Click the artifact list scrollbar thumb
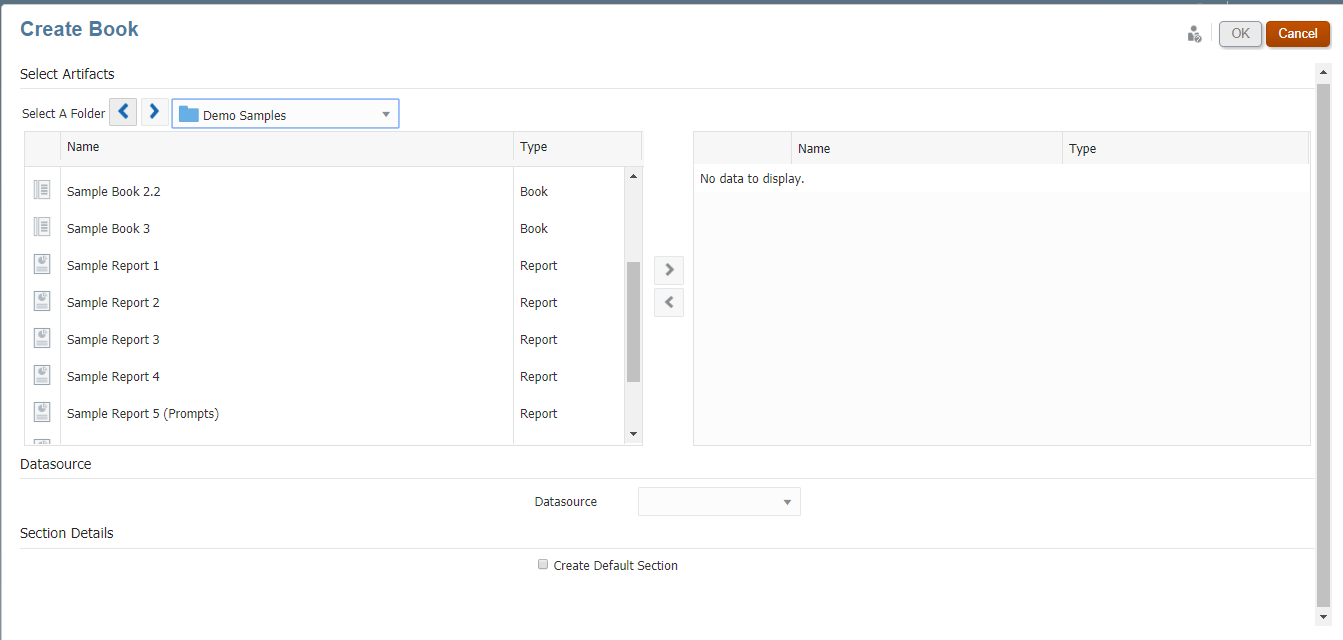 (x=633, y=321)
